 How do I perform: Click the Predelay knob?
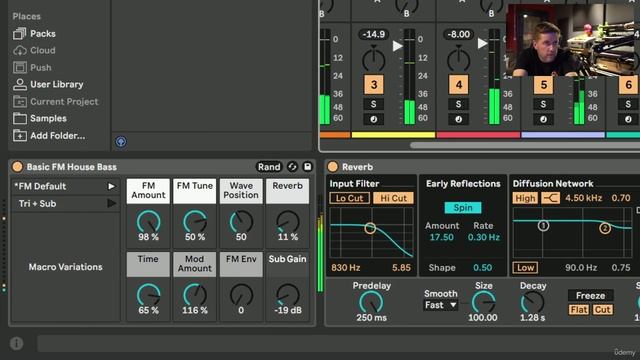[371, 302]
